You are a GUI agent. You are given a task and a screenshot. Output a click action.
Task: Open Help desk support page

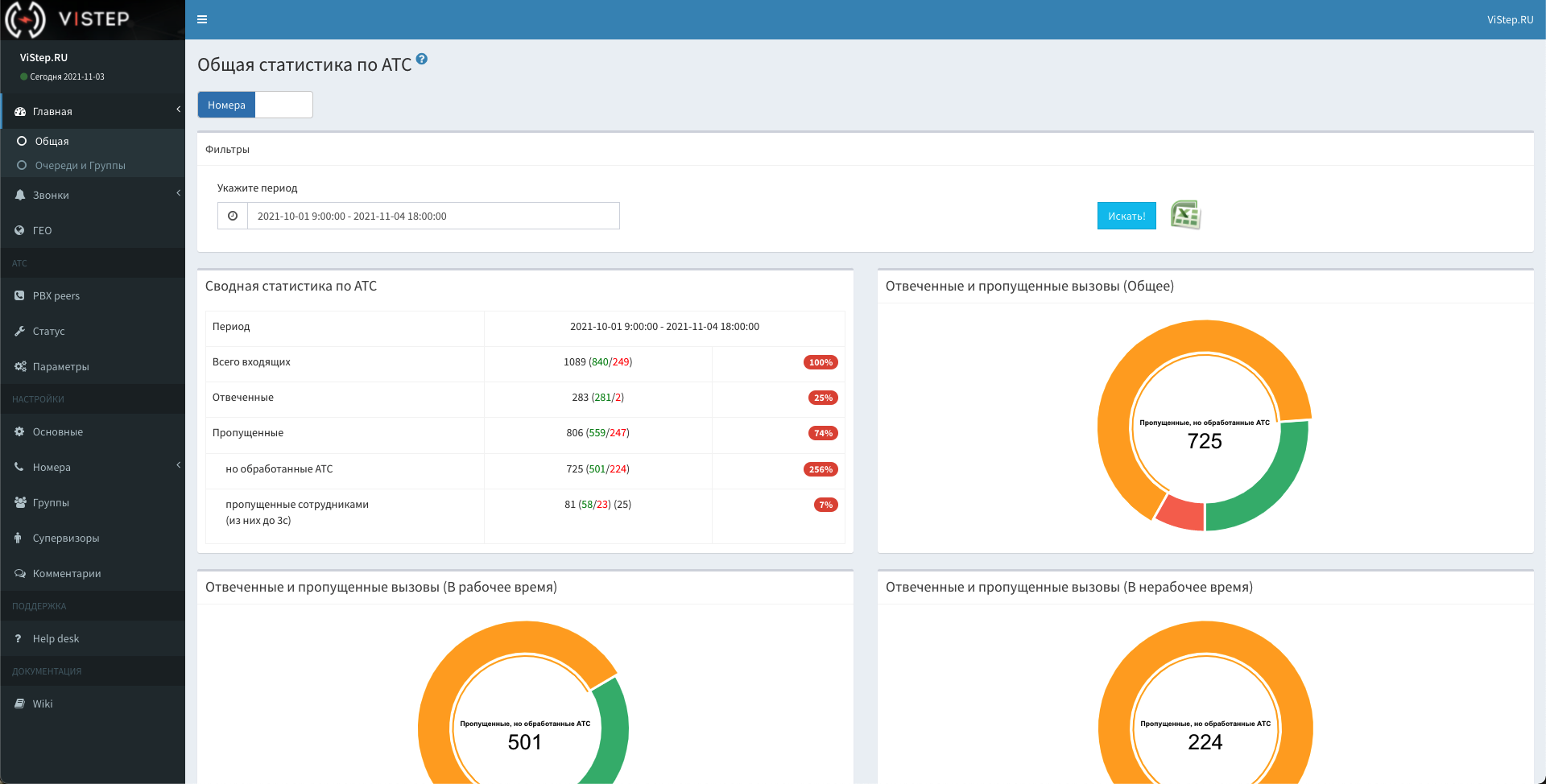coord(56,638)
